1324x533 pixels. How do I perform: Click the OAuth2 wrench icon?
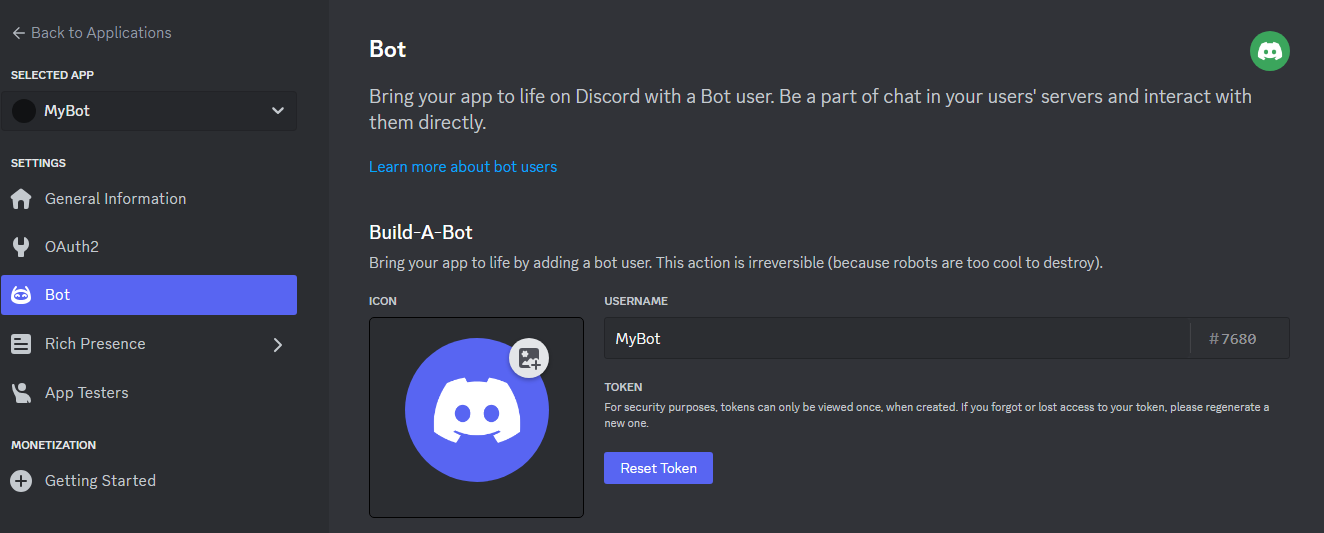point(21,247)
